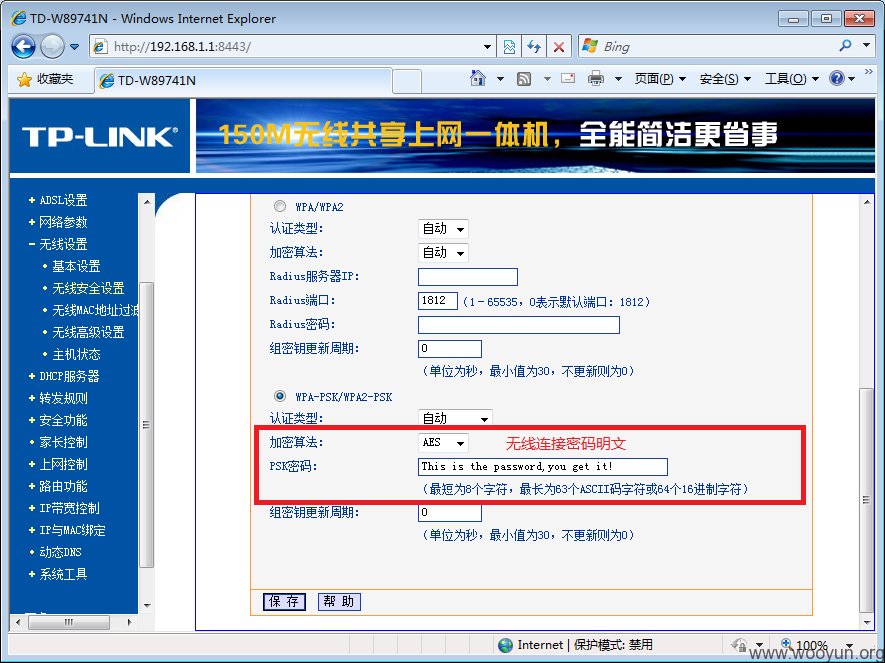Image resolution: width=885 pixels, height=663 pixels.
Task: Click the Radius服务器IP input field
Action: point(468,276)
